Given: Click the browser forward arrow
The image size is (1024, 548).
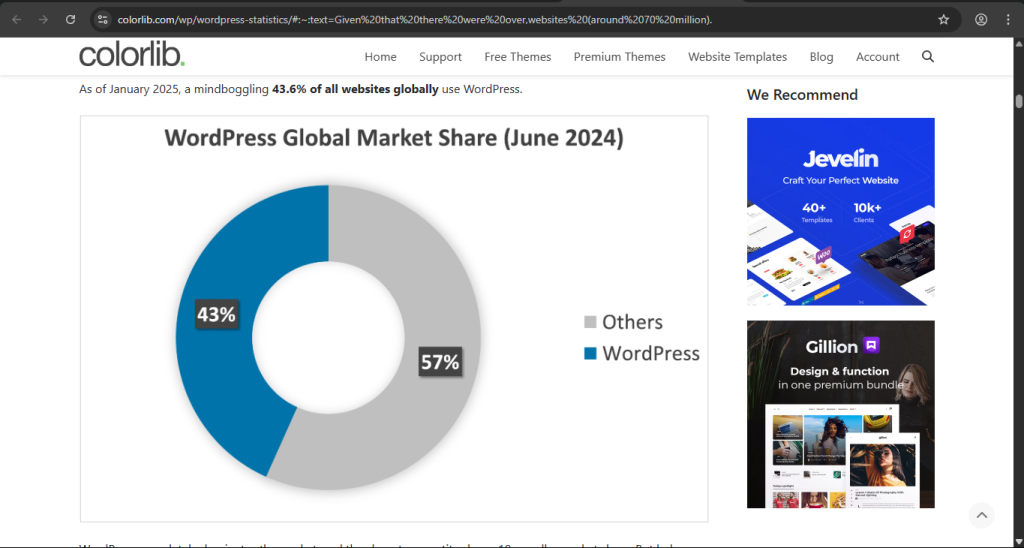Looking at the screenshot, I should pyautogui.click(x=43, y=20).
